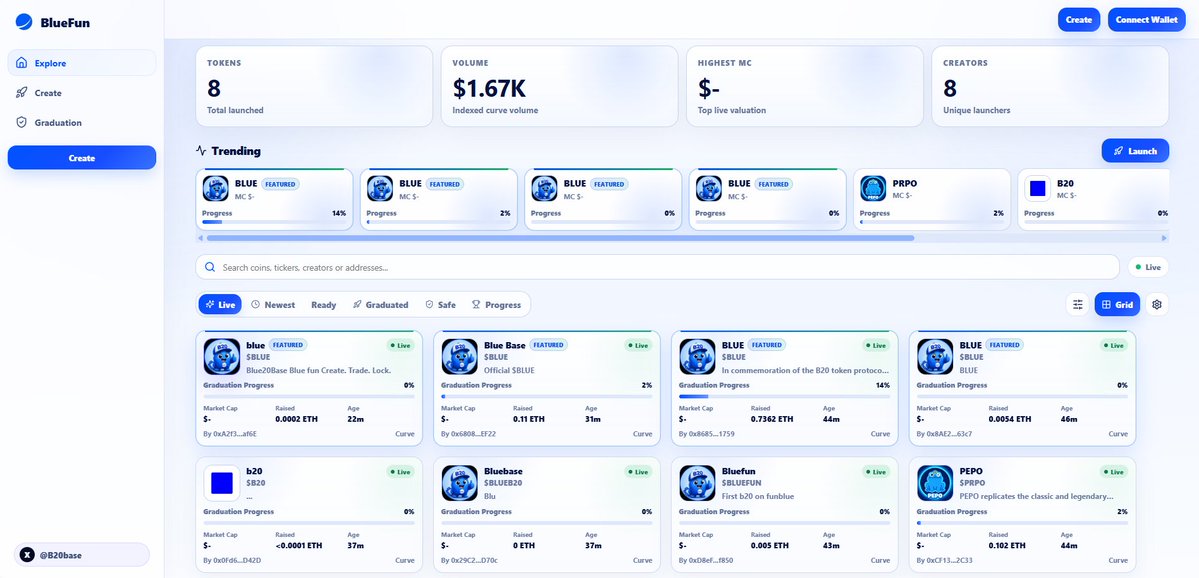This screenshot has height=578, width=1199.
Task: Open the filter sliders icon
Action: click(1078, 304)
